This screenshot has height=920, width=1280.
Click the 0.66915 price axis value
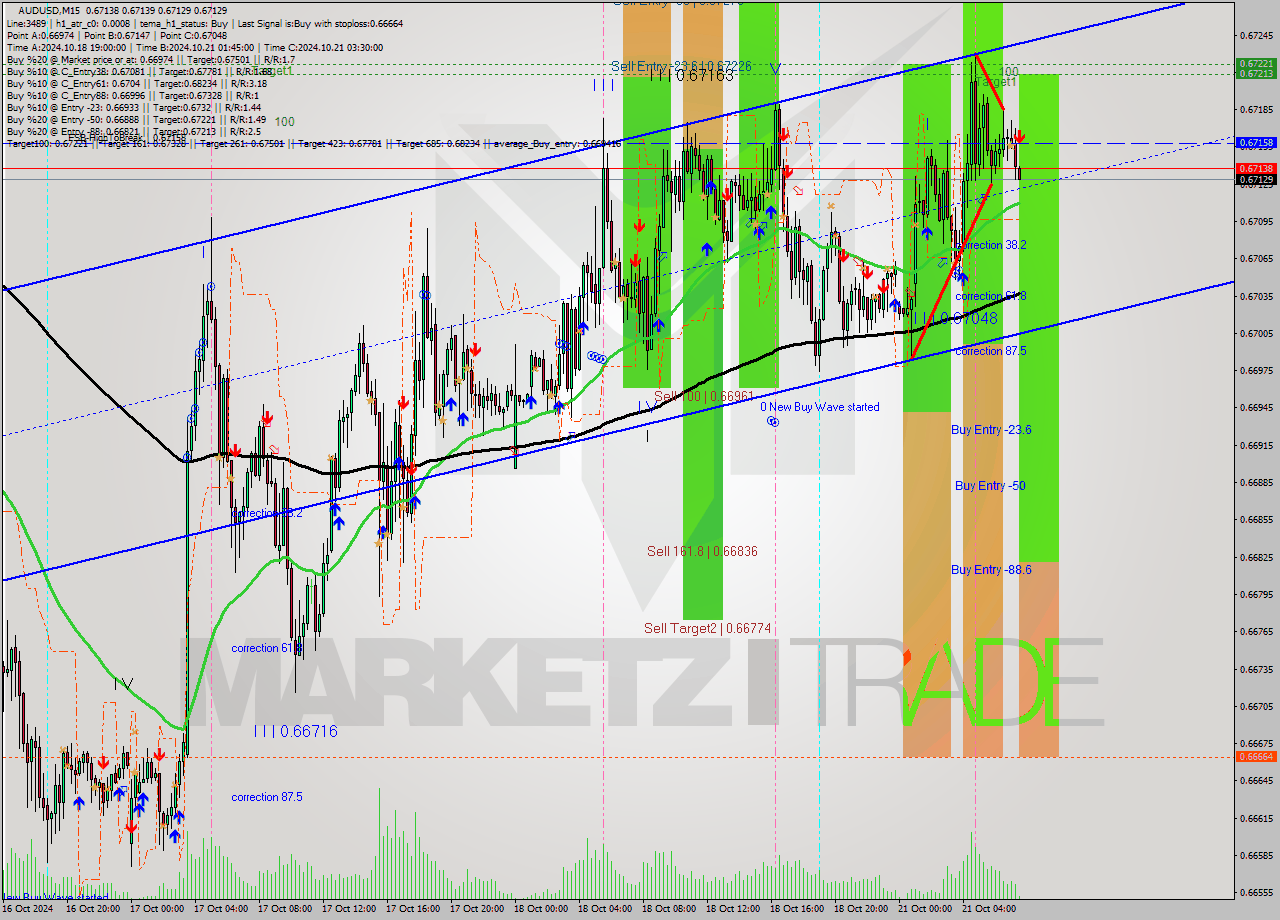1255,445
